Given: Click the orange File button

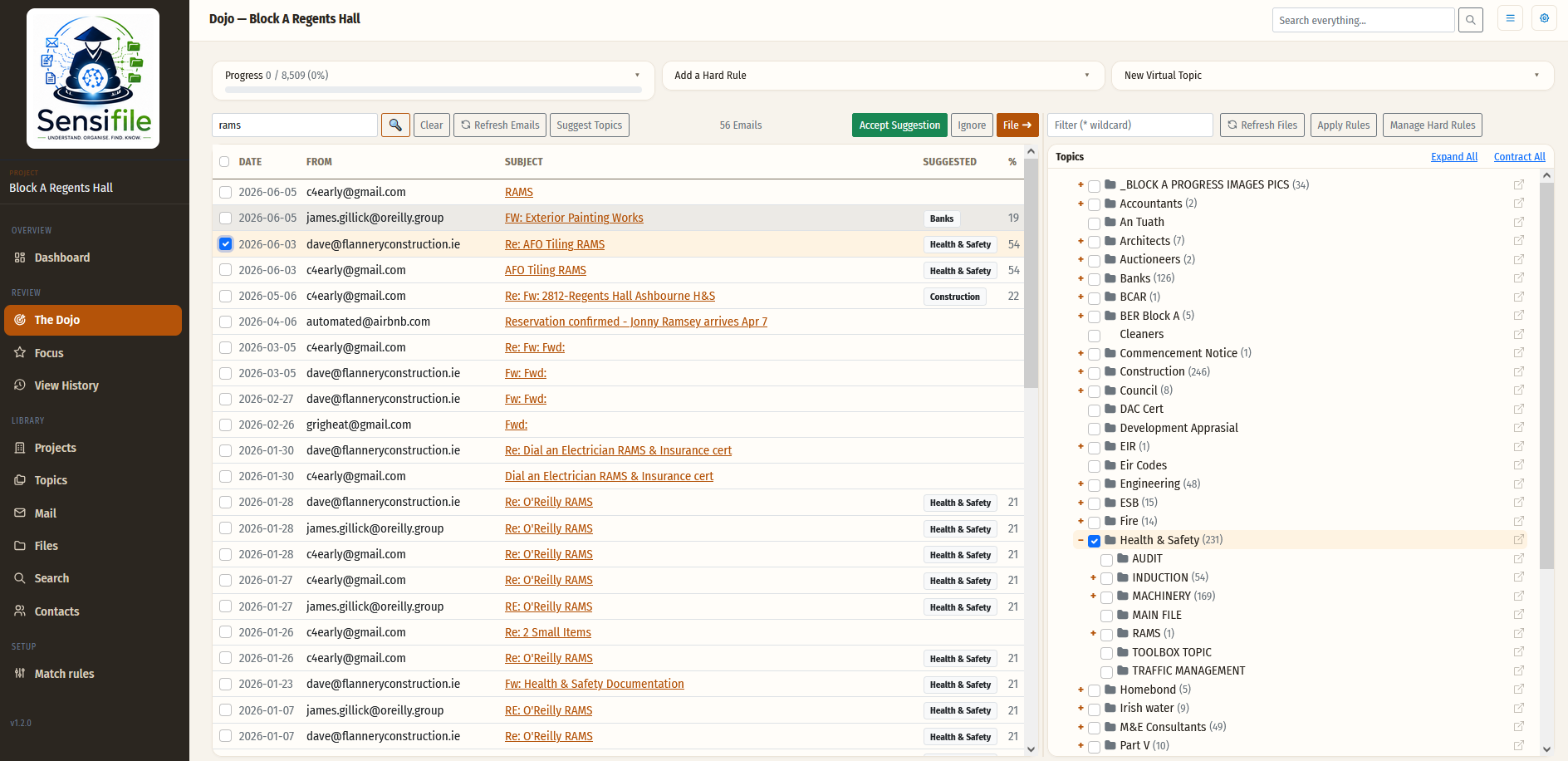Looking at the screenshot, I should [x=1017, y=125].
